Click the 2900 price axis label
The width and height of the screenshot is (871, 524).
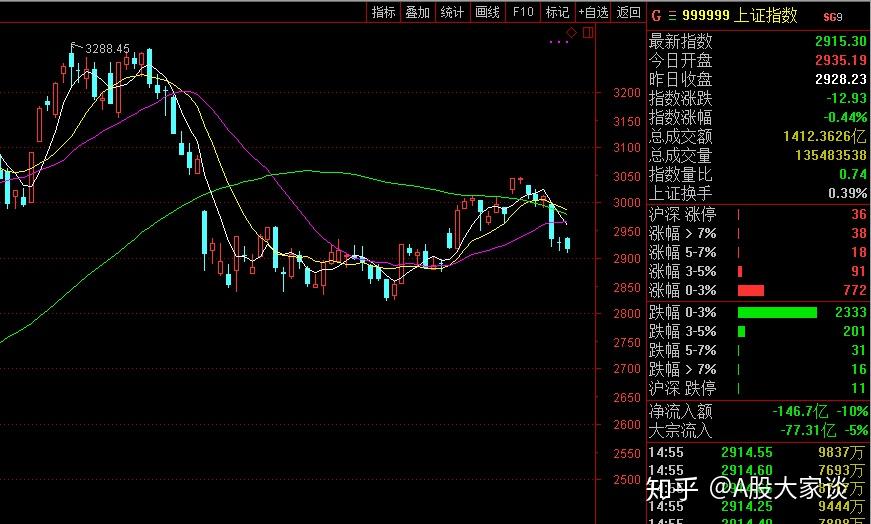click(x=627, y=258)
